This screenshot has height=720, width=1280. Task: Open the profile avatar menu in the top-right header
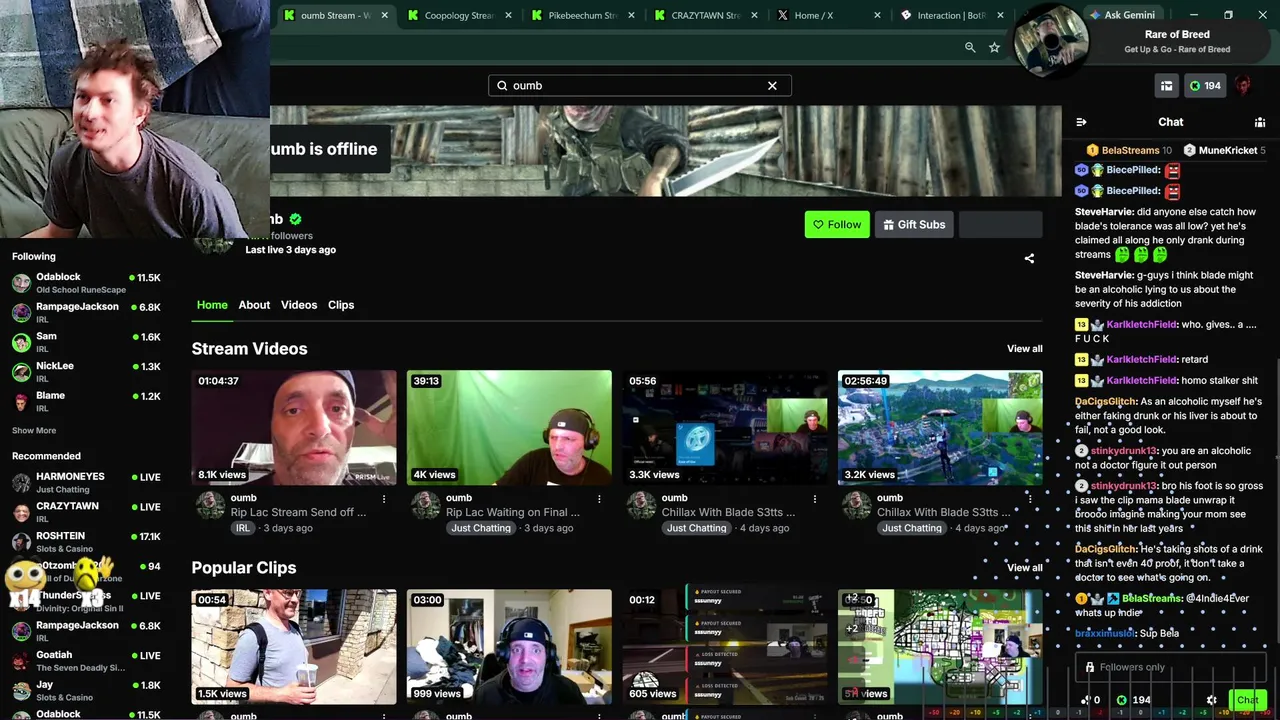click(1243, 86)
